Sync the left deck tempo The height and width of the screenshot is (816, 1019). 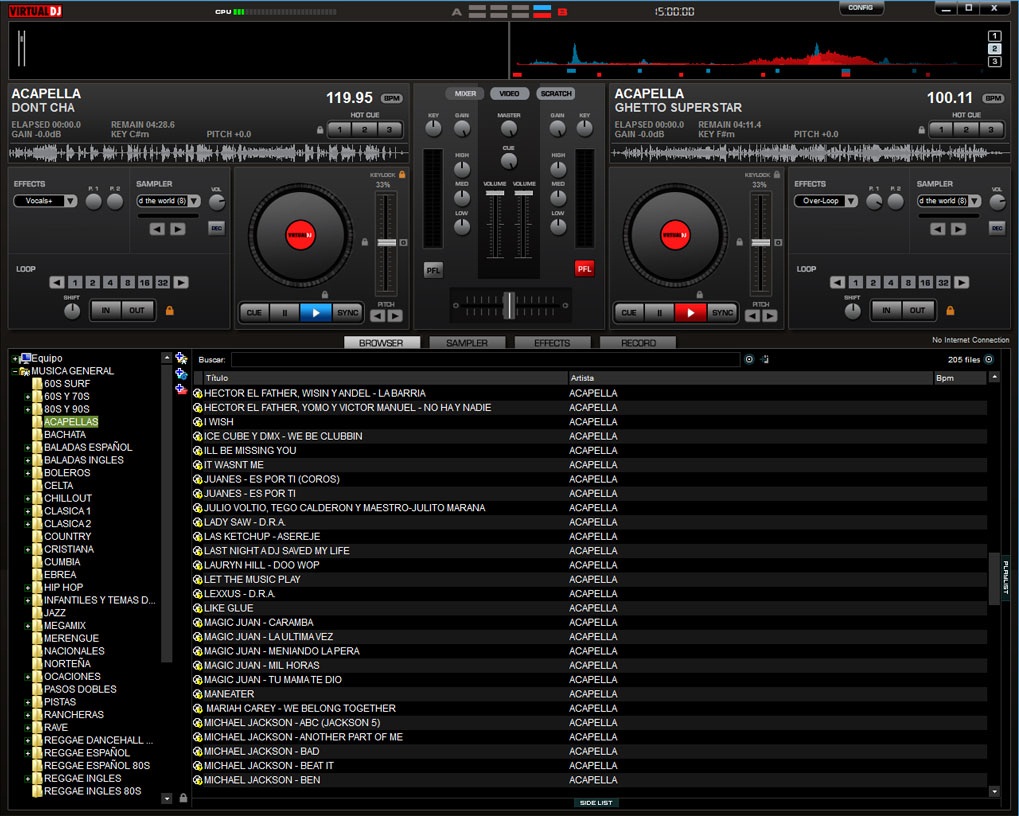(347, 312)
